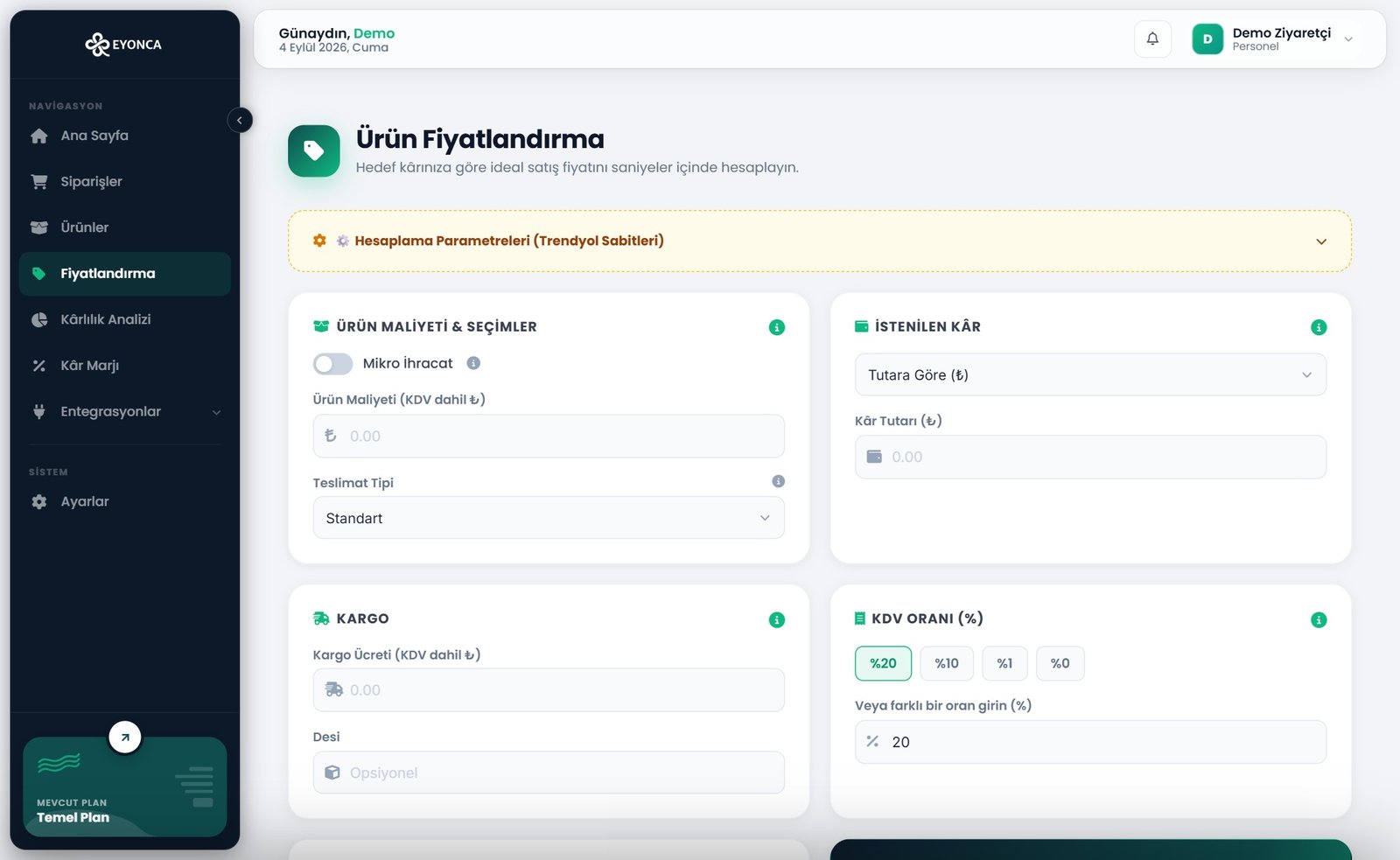Open the Teslimat Tipi Standart dropdown
The width and height of the screenshot is (1400, 860).
click(549, 518)
